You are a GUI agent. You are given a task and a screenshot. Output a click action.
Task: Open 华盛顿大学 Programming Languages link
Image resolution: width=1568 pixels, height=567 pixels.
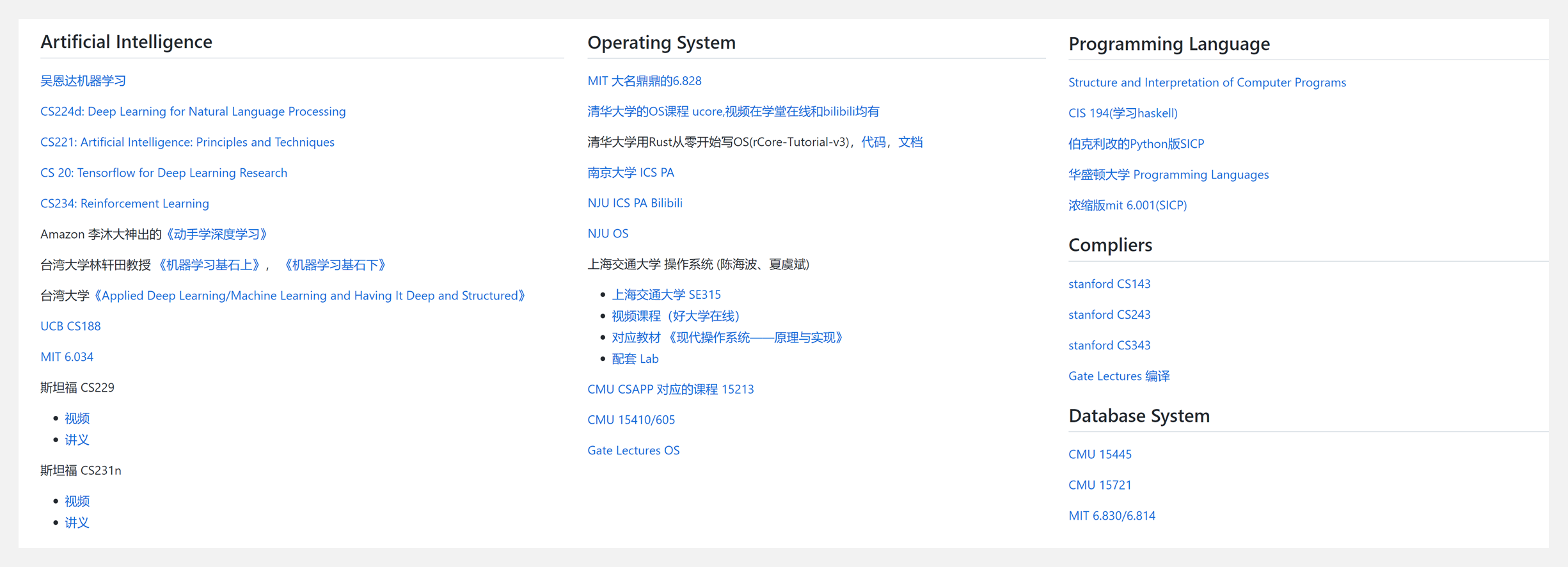(1169, 175)
